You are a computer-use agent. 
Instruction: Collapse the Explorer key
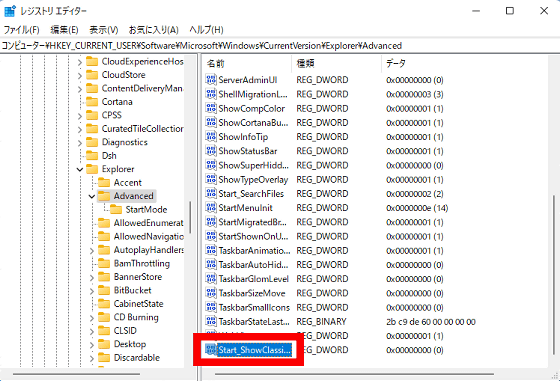[80, 170]
